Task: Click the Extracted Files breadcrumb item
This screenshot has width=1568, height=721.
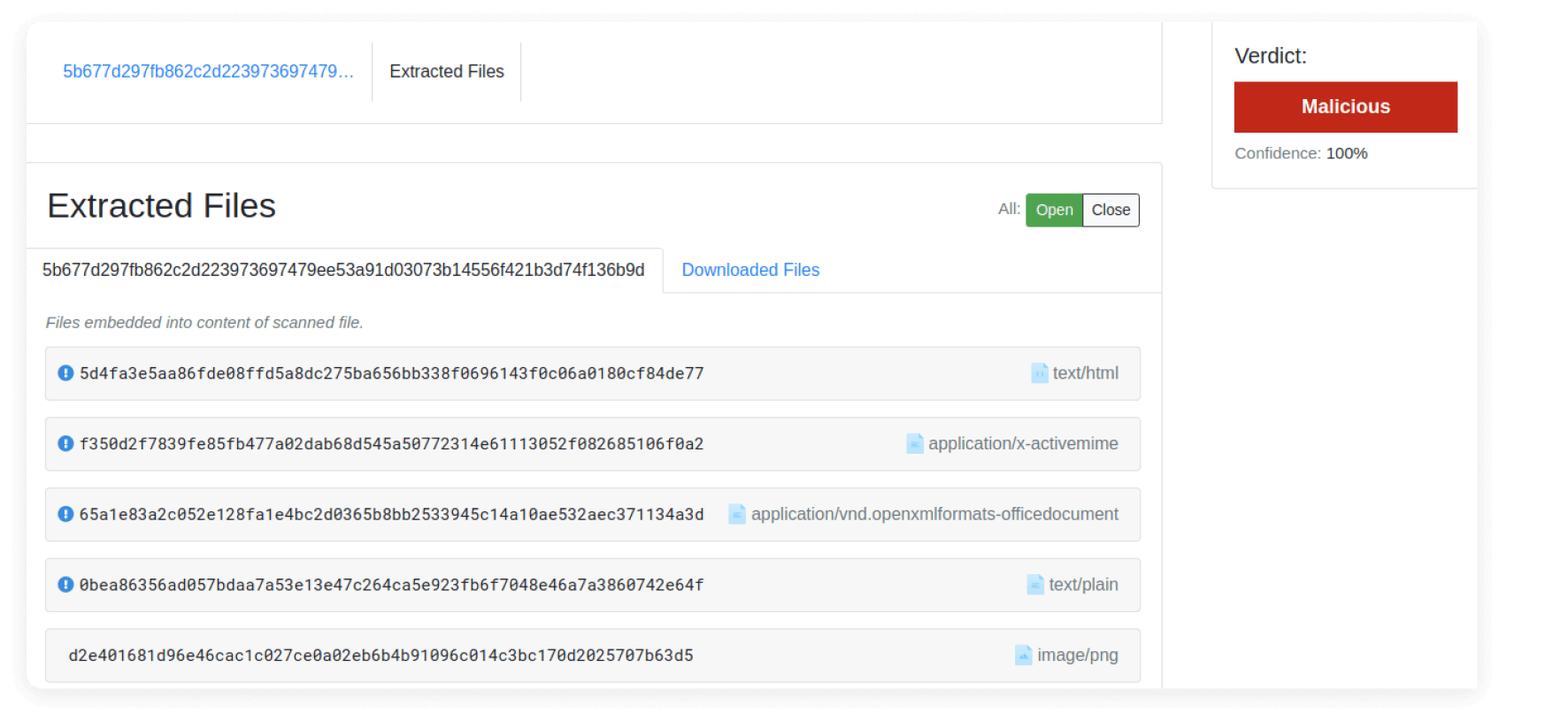Action: (x=447, y=72)
